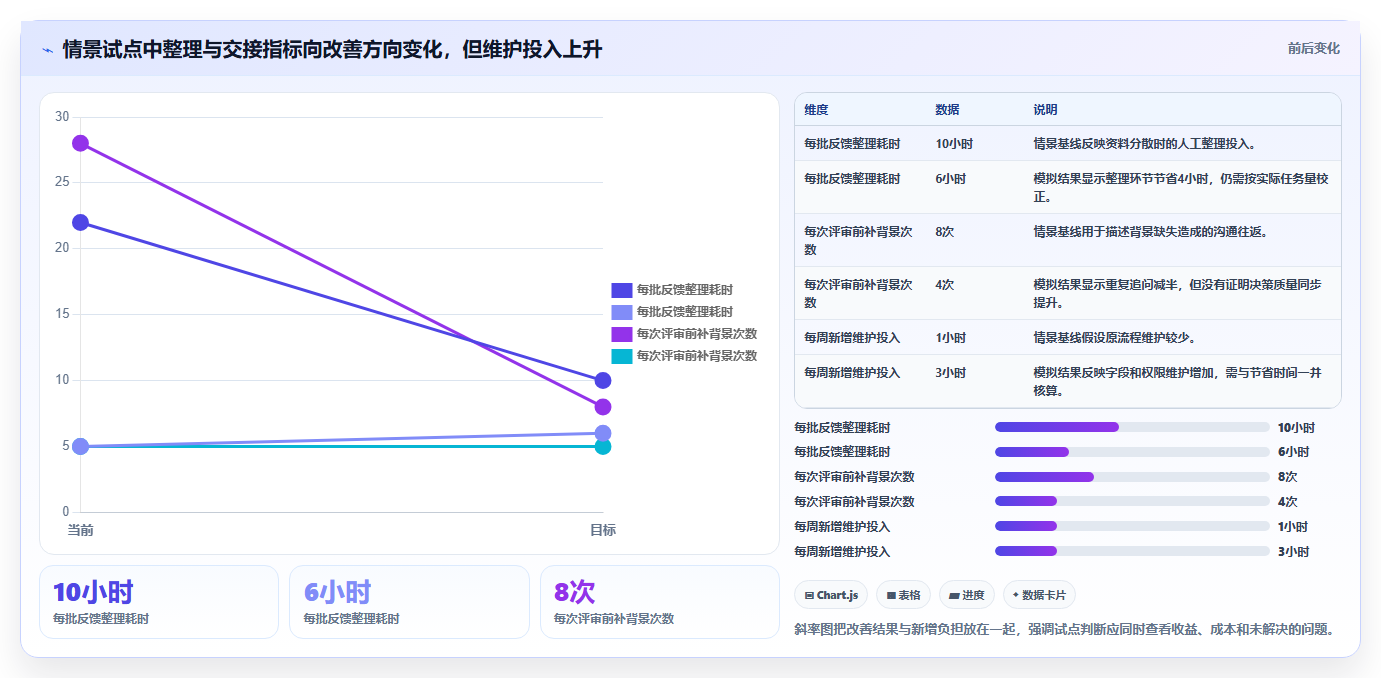Click the 30 tick on the y-axis
This screenshot has height=678, width=1381.
pos(62,117)
